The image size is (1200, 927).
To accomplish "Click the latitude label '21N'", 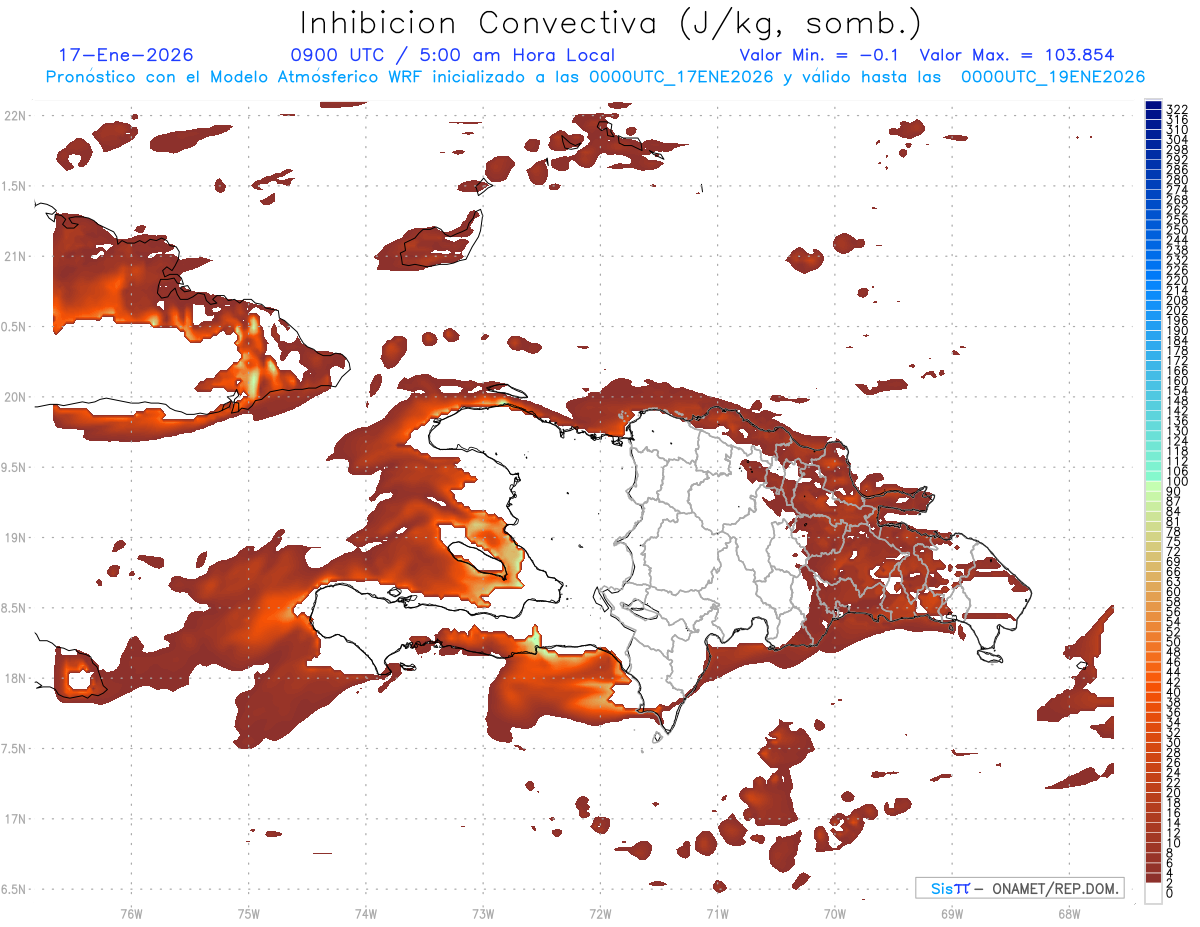I will tap(14, 256).
